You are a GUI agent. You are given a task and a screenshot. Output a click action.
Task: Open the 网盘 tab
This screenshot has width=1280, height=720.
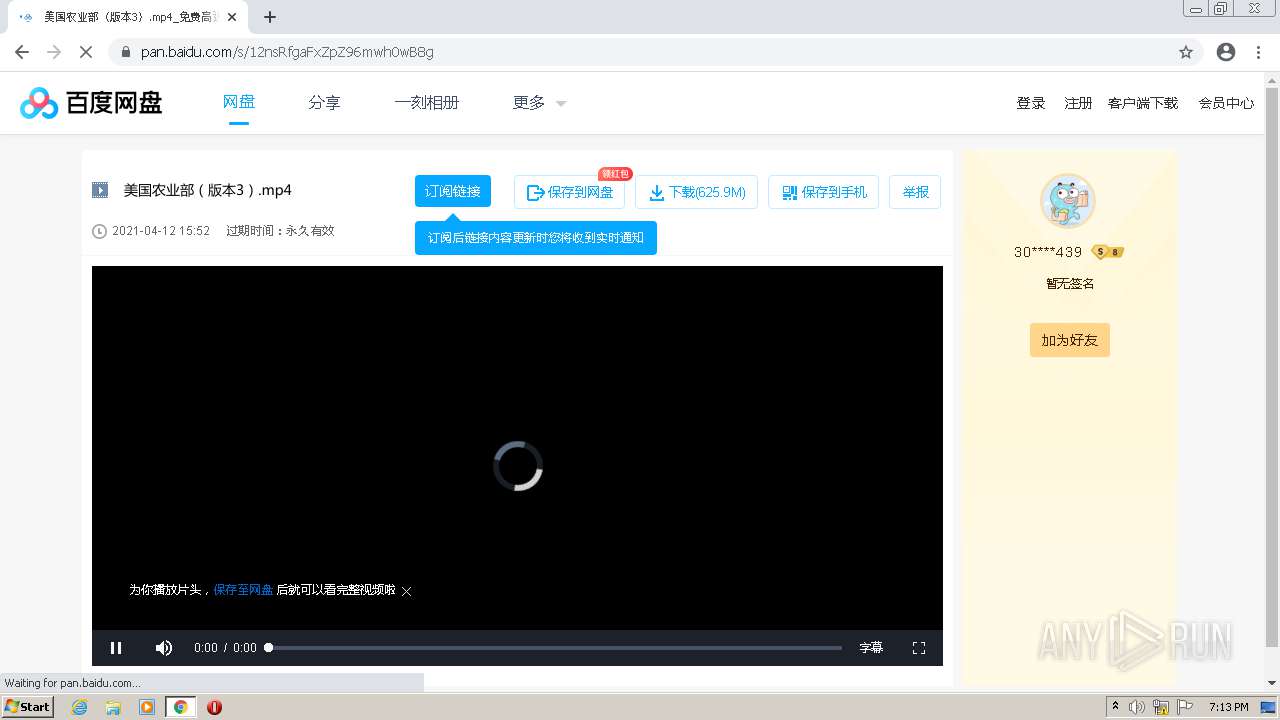[x=239, y=102]
